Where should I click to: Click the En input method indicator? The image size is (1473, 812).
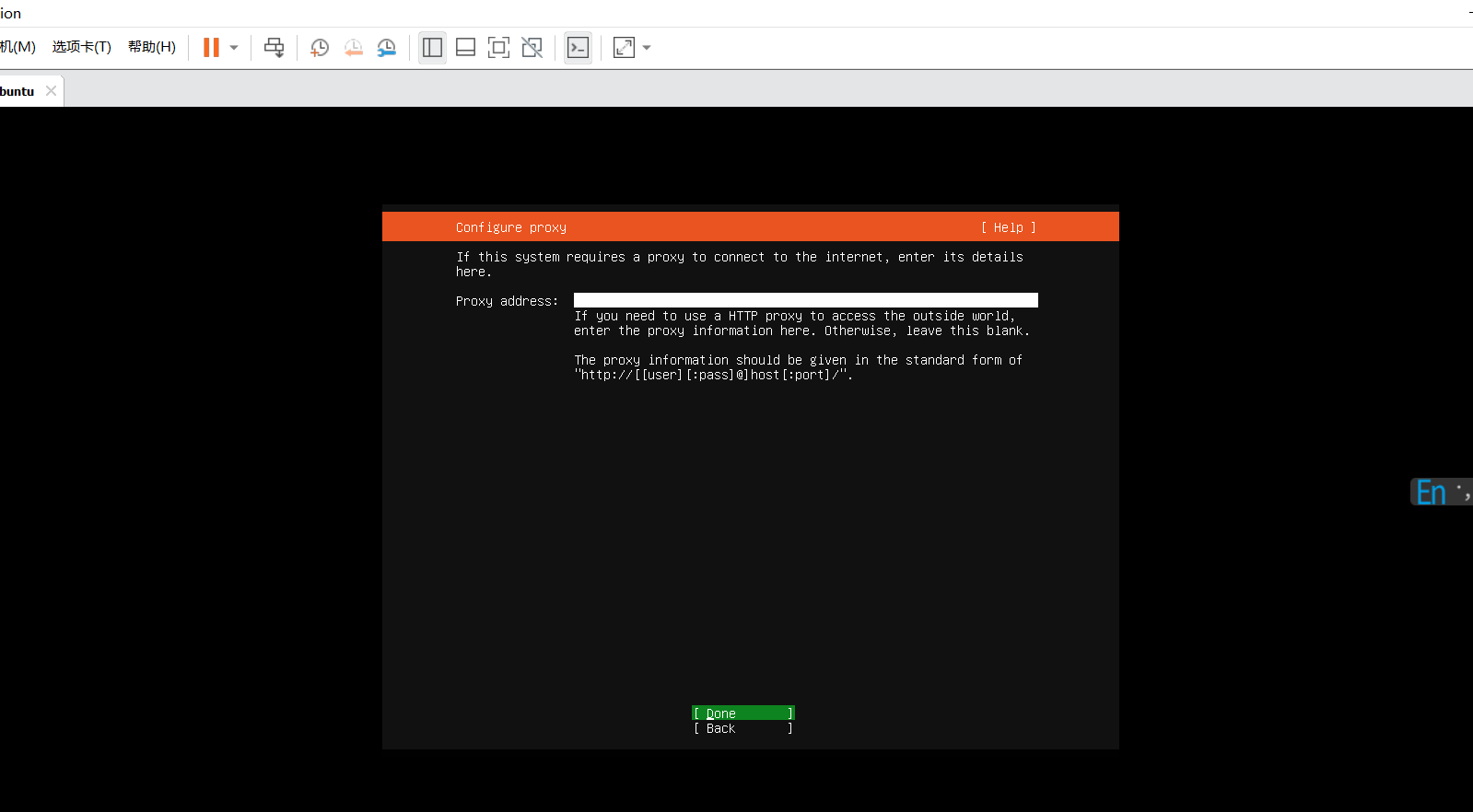[1432, 493]
